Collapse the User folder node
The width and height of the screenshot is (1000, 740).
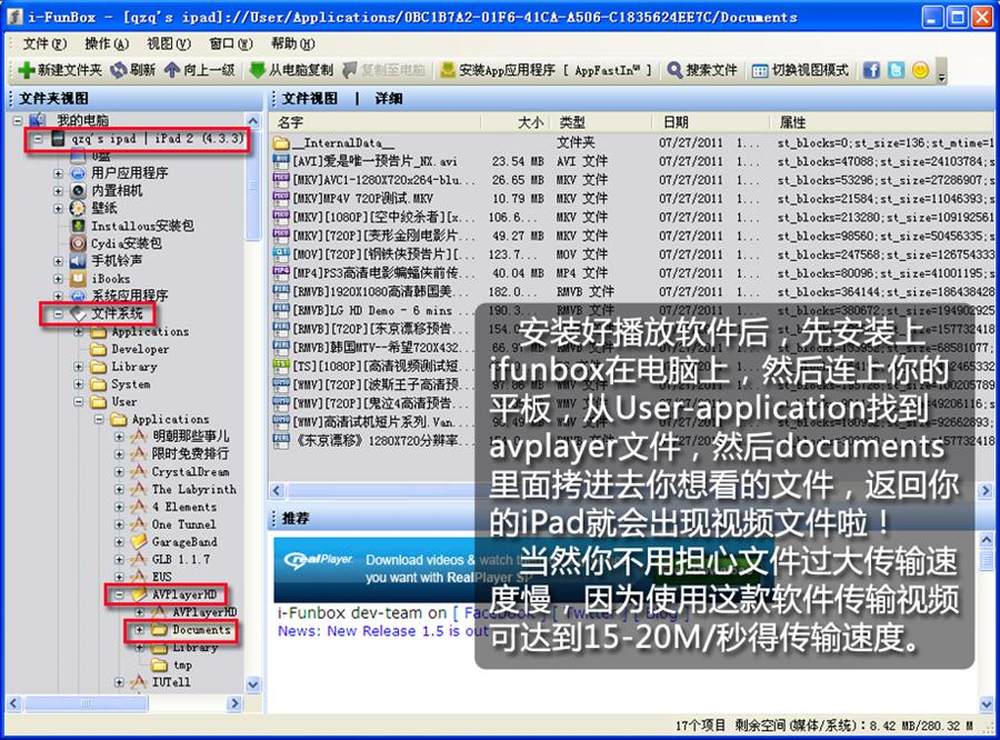tap(78, 402)
